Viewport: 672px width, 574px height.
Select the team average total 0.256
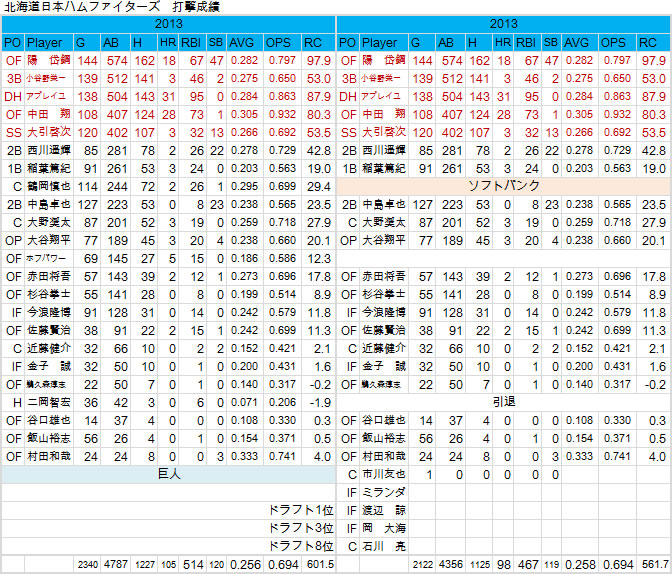pos(245,565)
